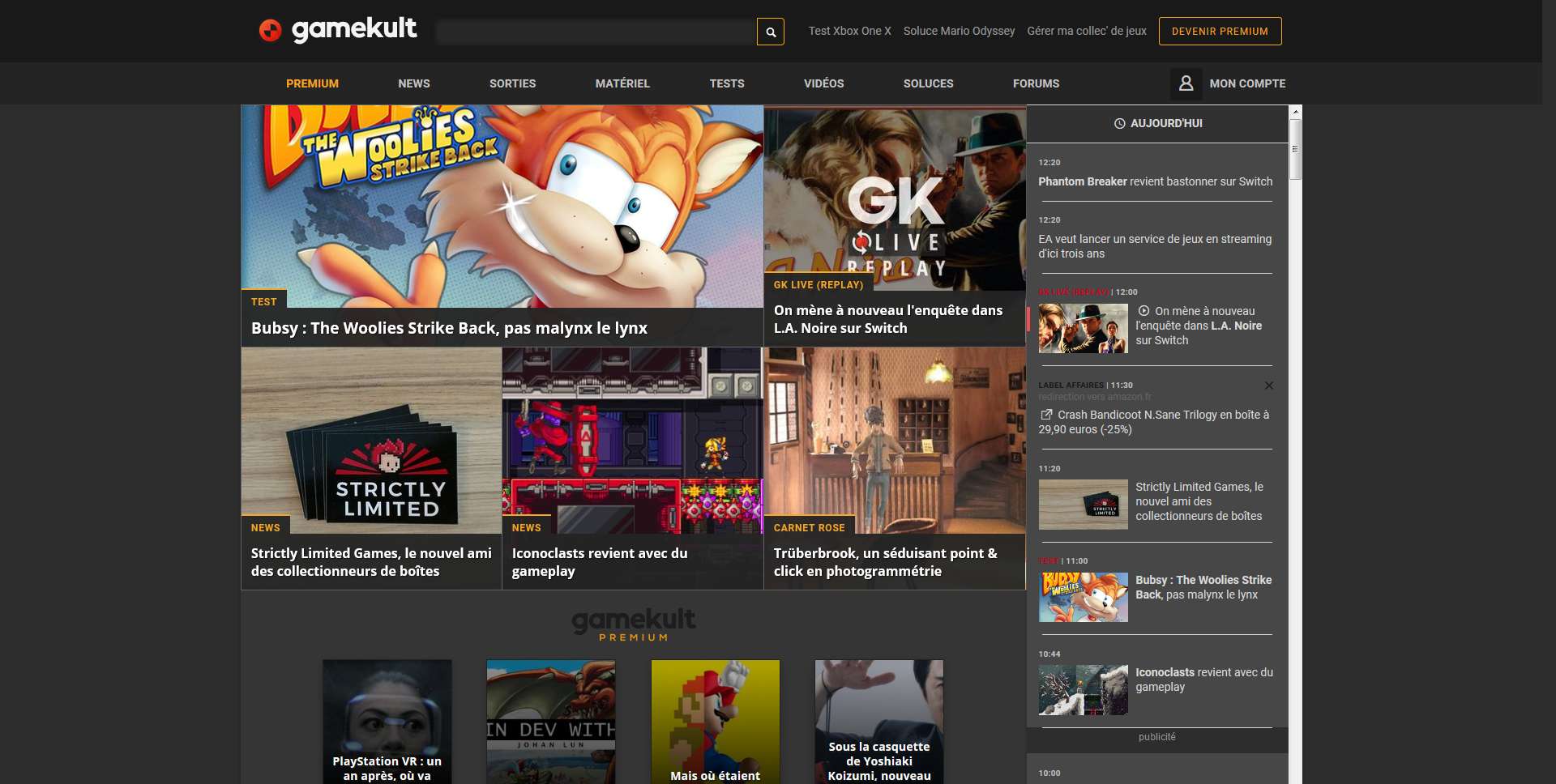Open the MATÉRIEL menu item
1556x784 pixels.
pos(622,83)
